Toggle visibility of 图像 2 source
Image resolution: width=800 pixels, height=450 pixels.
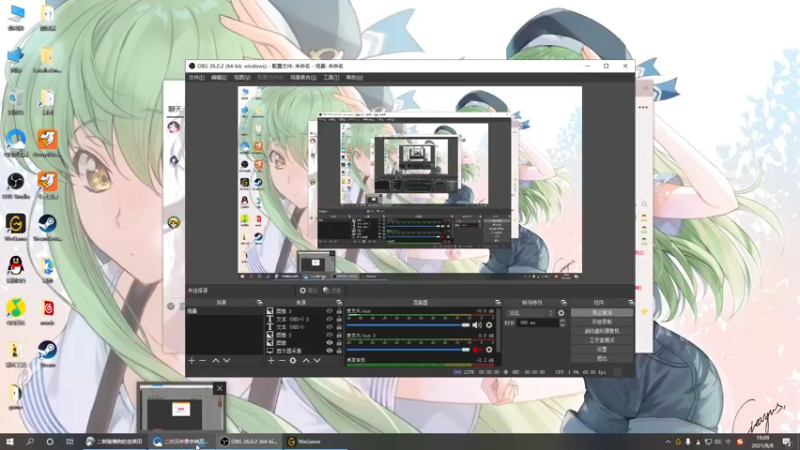click(329, 335)
